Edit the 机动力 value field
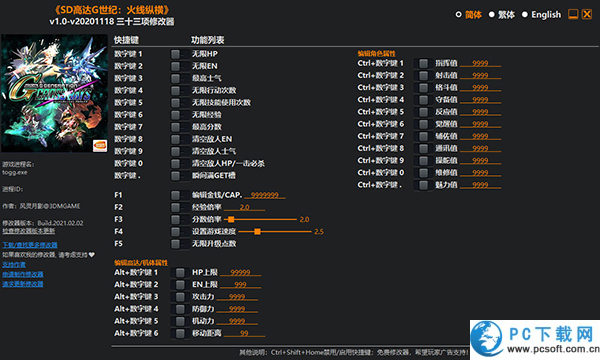This screenshot has height=360, width=600. pyautogui.click(x=237, y=321)
